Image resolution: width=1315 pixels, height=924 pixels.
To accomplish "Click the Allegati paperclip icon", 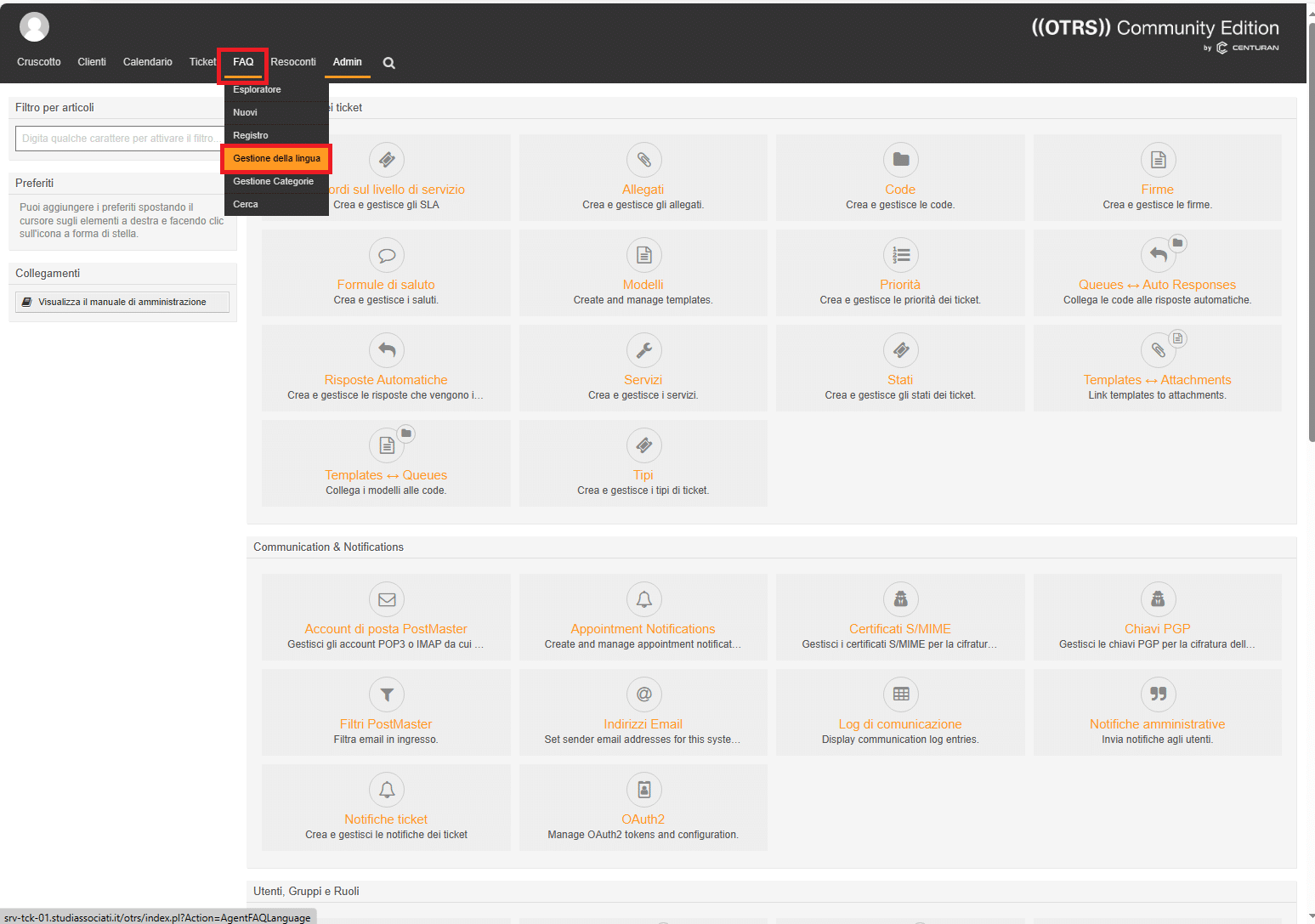I will 643,160.
